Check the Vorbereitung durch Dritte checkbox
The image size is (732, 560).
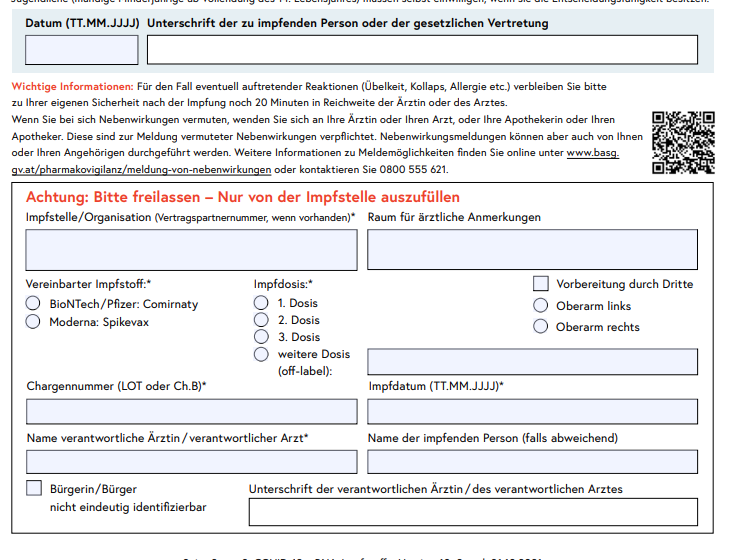pos(541,283)
